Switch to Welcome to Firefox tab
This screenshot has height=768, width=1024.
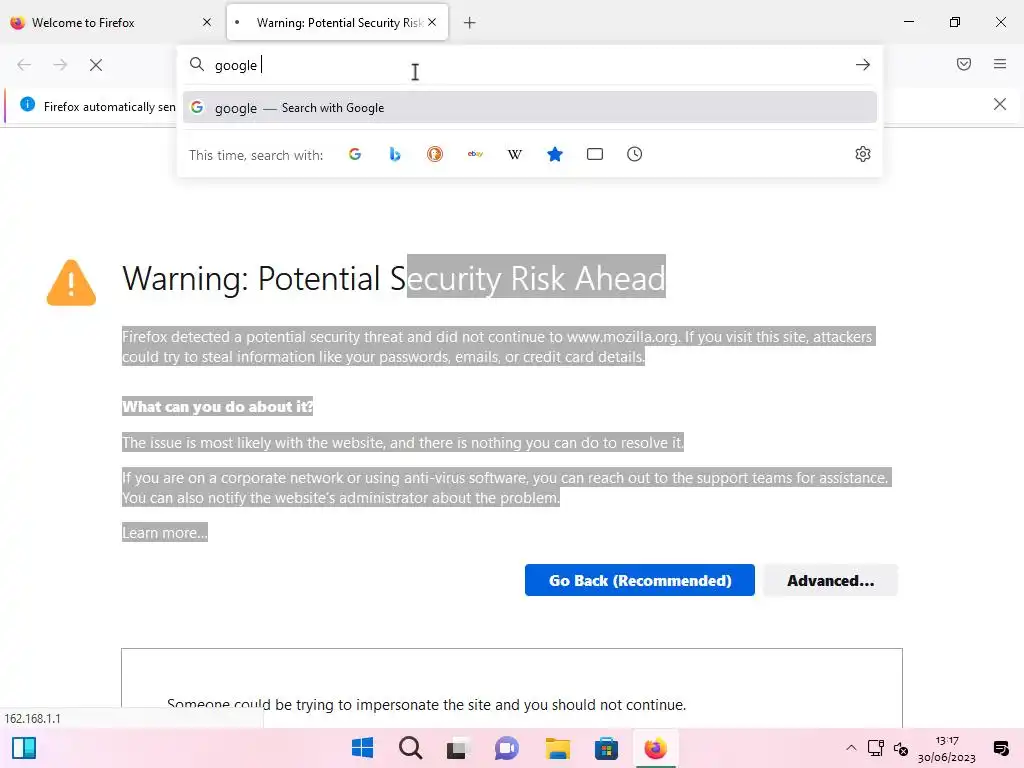click(x=113, y=22)
